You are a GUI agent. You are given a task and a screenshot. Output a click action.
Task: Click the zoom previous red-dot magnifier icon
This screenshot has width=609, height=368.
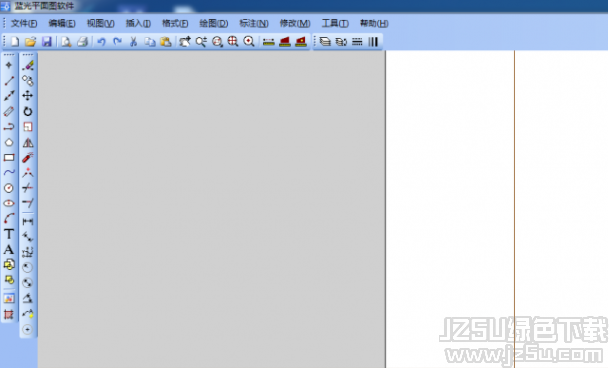[249, 42]
